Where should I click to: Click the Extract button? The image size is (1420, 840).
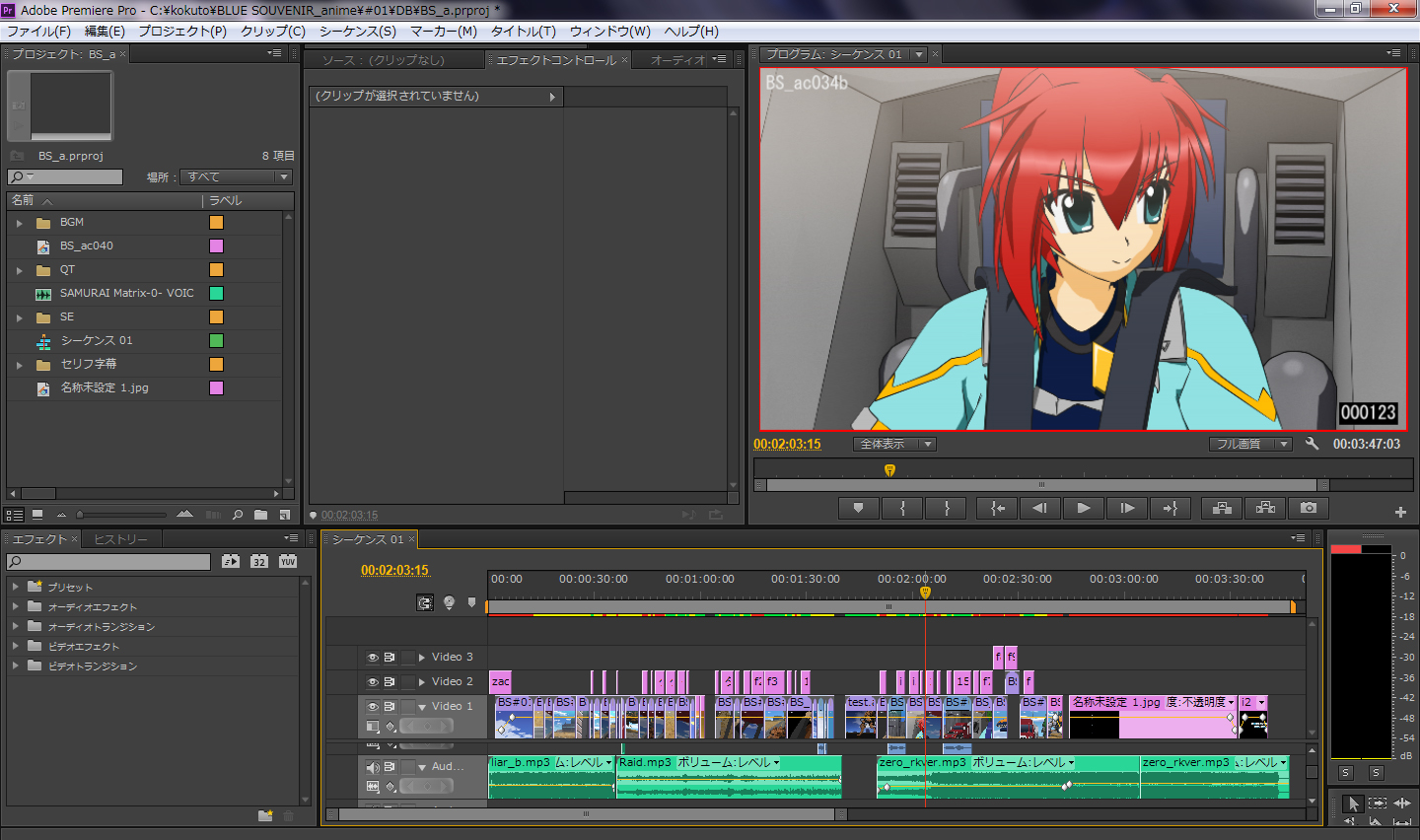point(1265,508)
